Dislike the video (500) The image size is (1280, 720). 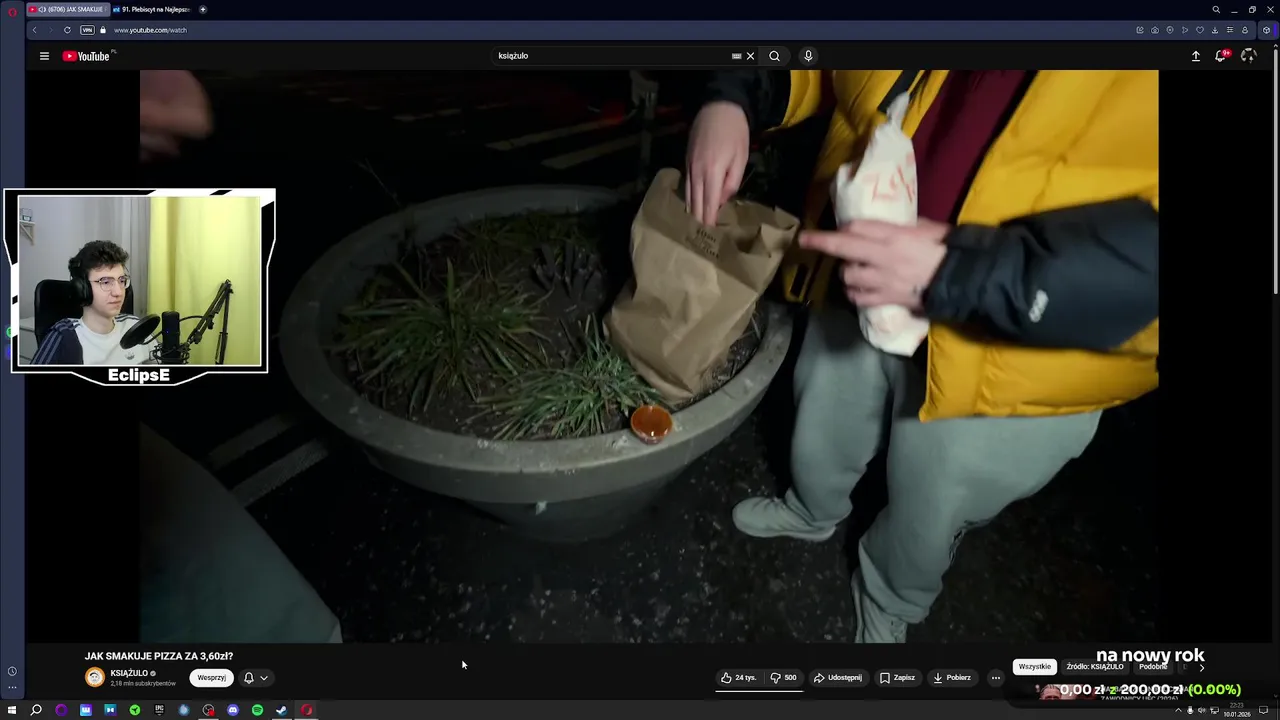tap(783, 677)
